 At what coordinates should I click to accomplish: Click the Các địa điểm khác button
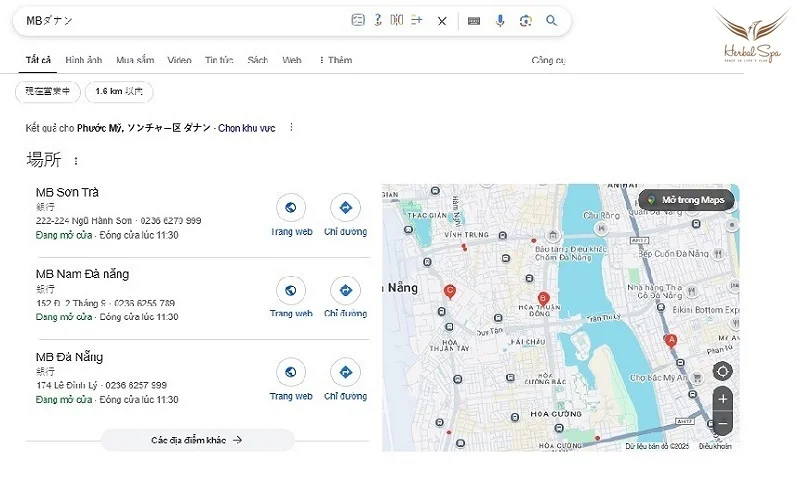[x=197, y=440]
